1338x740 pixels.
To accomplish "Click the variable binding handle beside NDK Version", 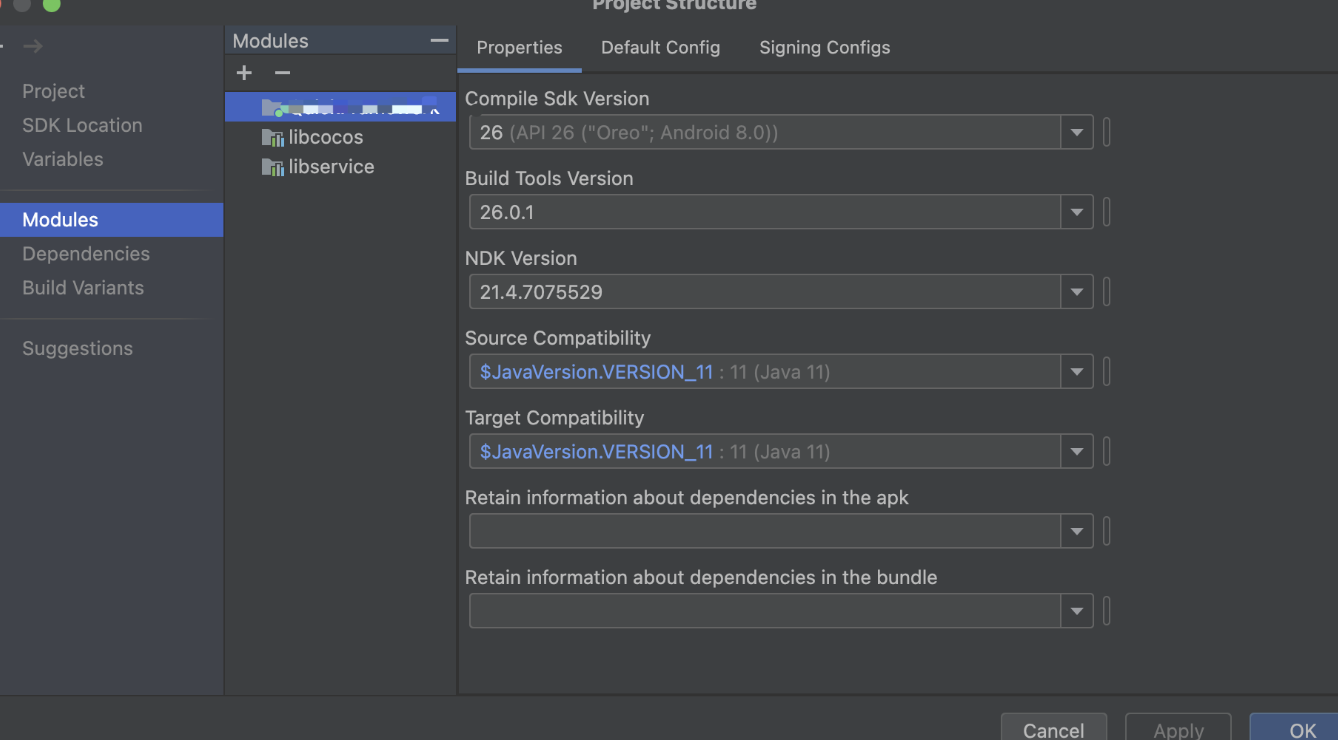I will [x=1107, y=292].
